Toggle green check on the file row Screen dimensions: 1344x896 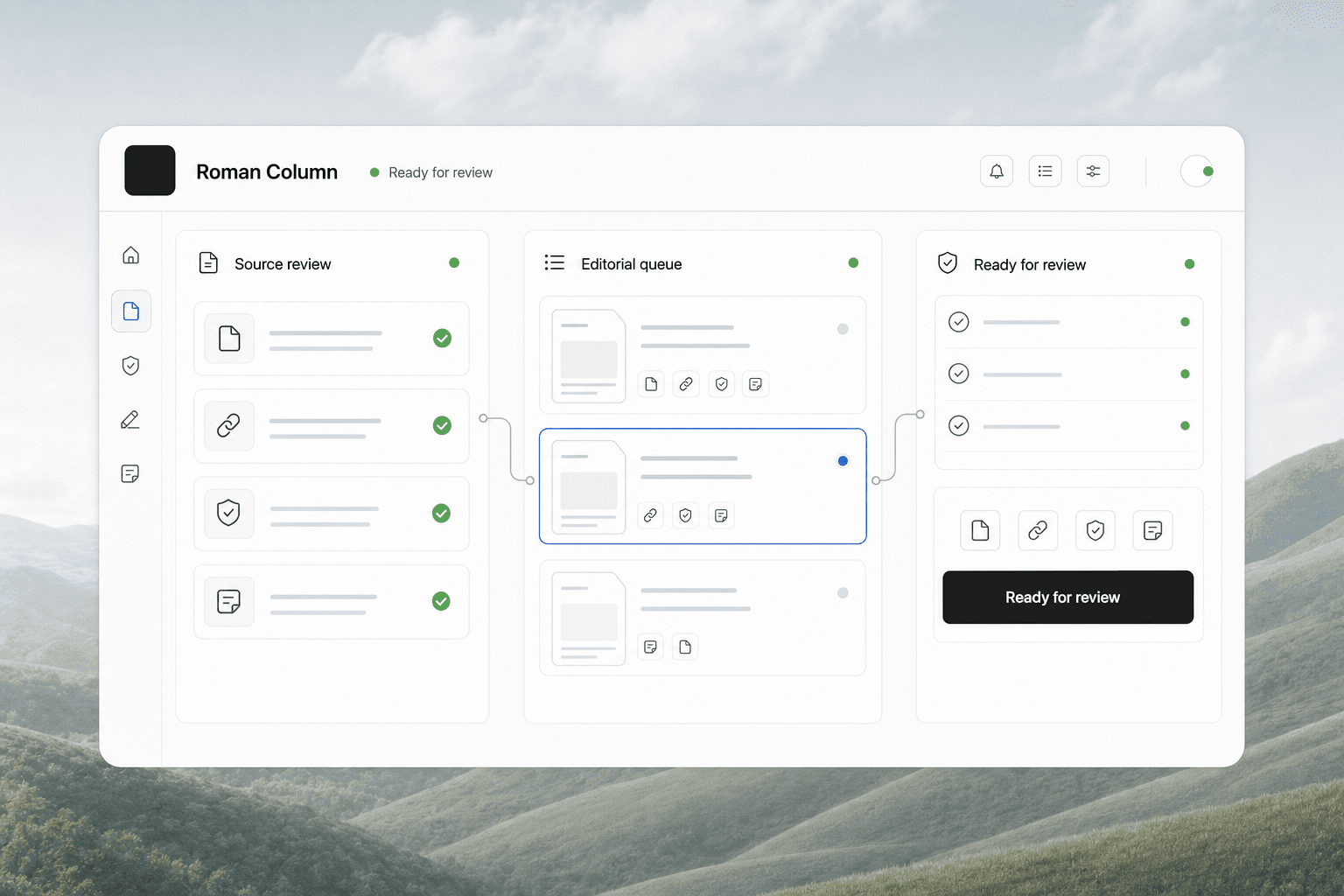coord(442,338)
